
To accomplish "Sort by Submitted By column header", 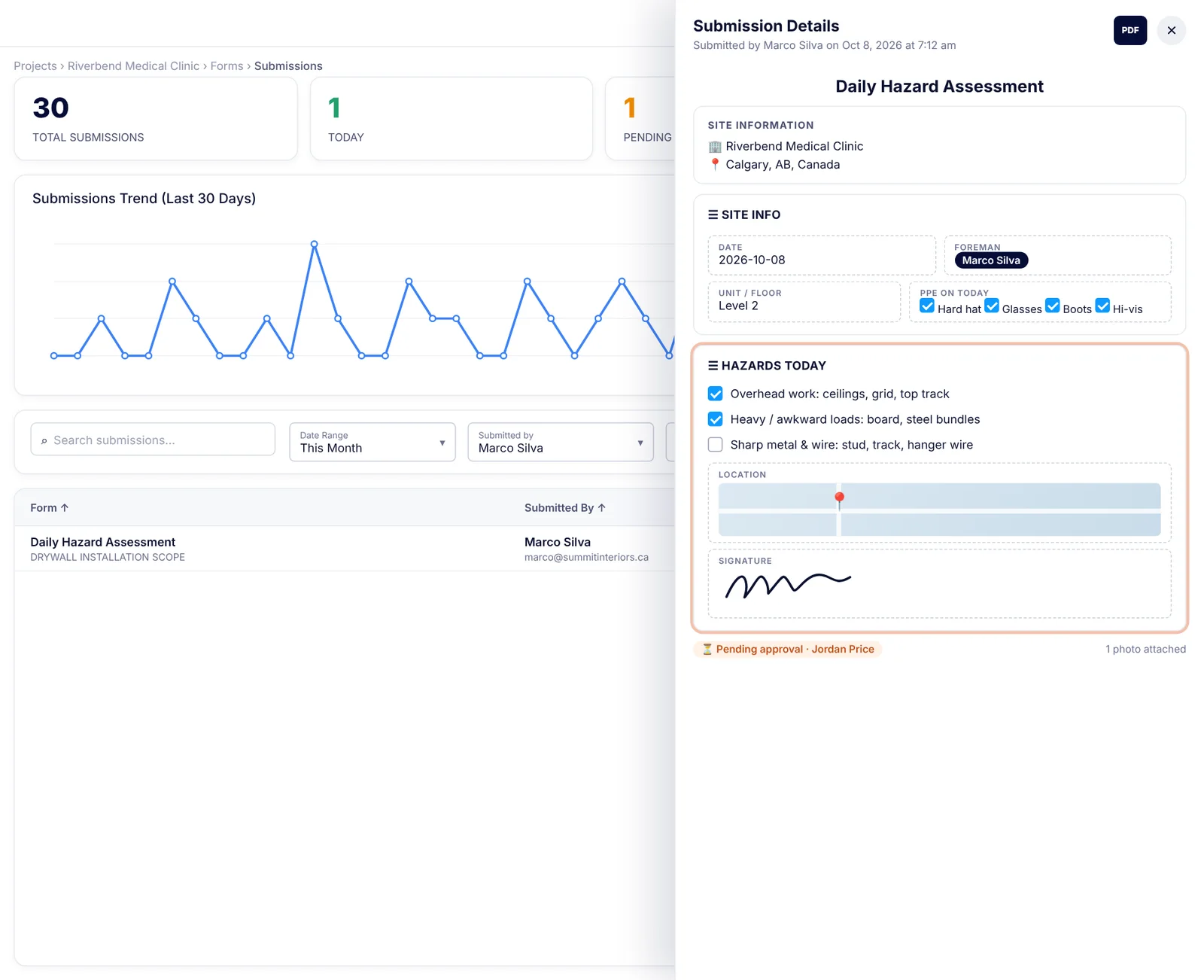I will coord(565,508).
